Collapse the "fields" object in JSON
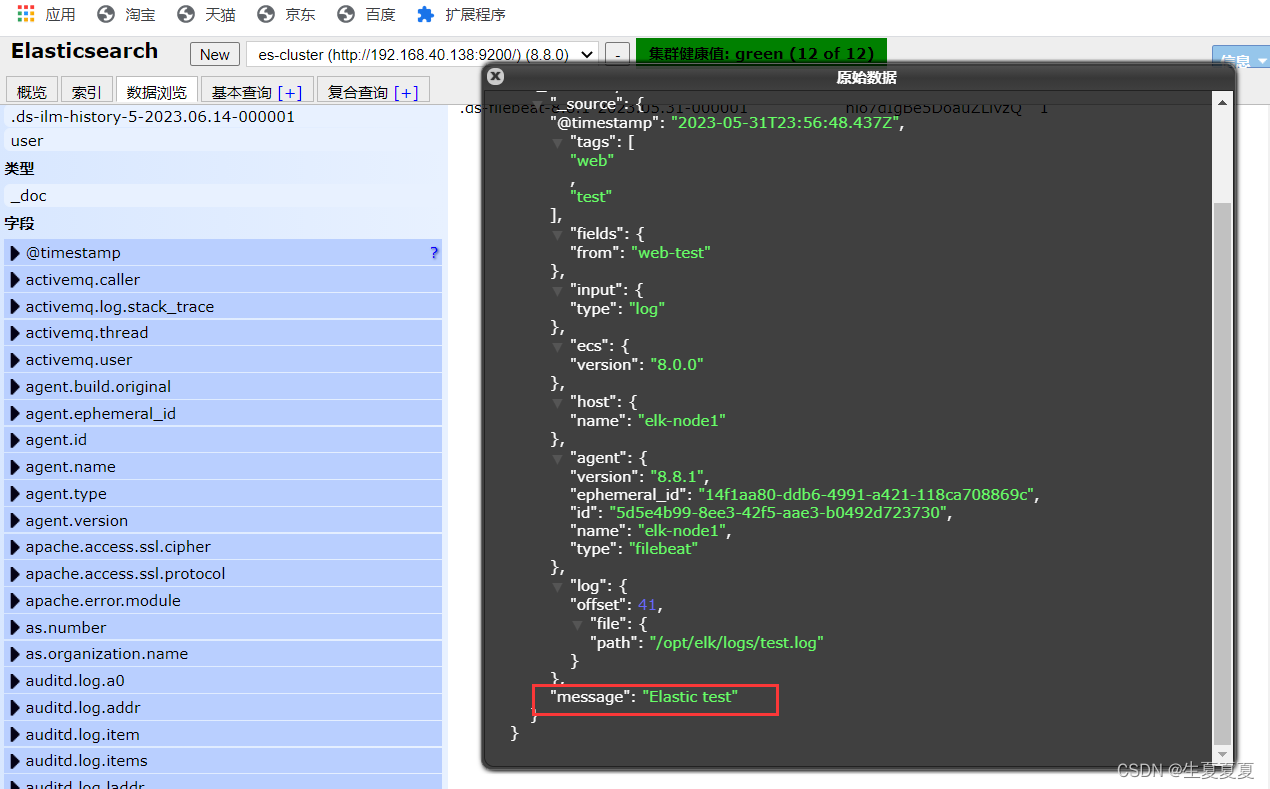Image resolution: width=1270 pixels, height=789 pixels. (x=558, y=234)
